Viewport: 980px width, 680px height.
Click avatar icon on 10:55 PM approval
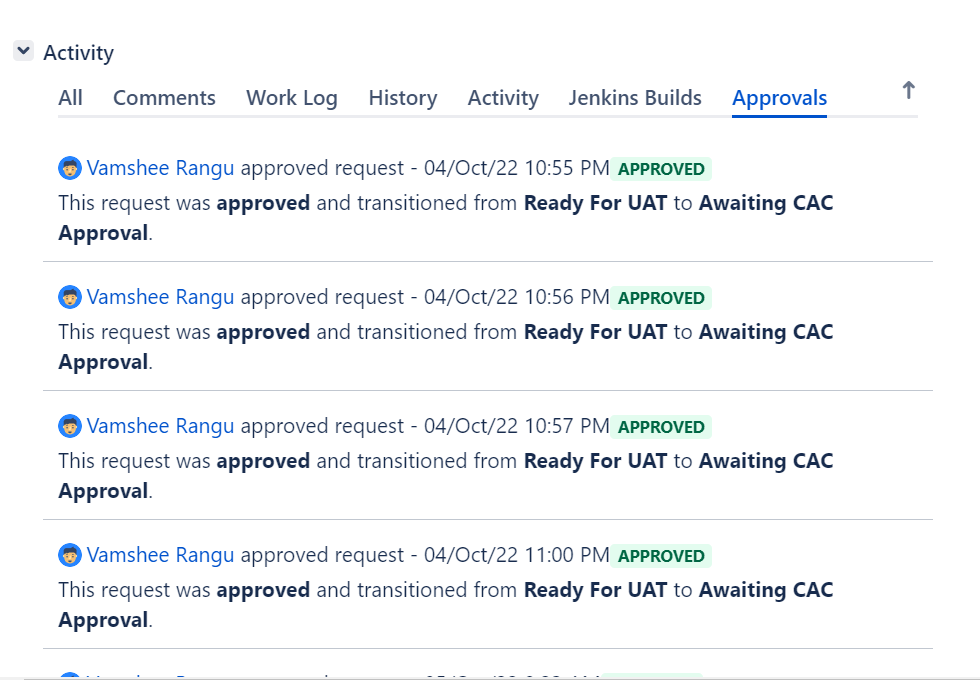(70, 168)
